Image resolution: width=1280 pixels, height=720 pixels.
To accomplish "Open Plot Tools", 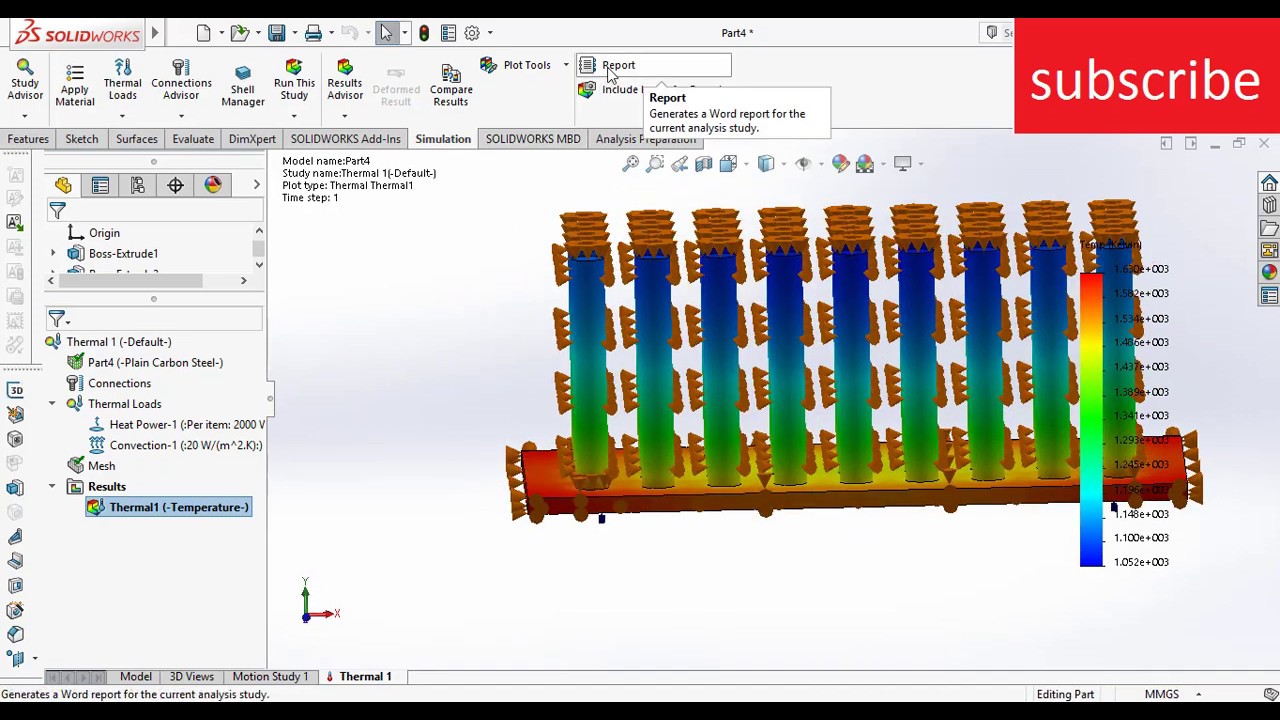I will click(516, 65).
